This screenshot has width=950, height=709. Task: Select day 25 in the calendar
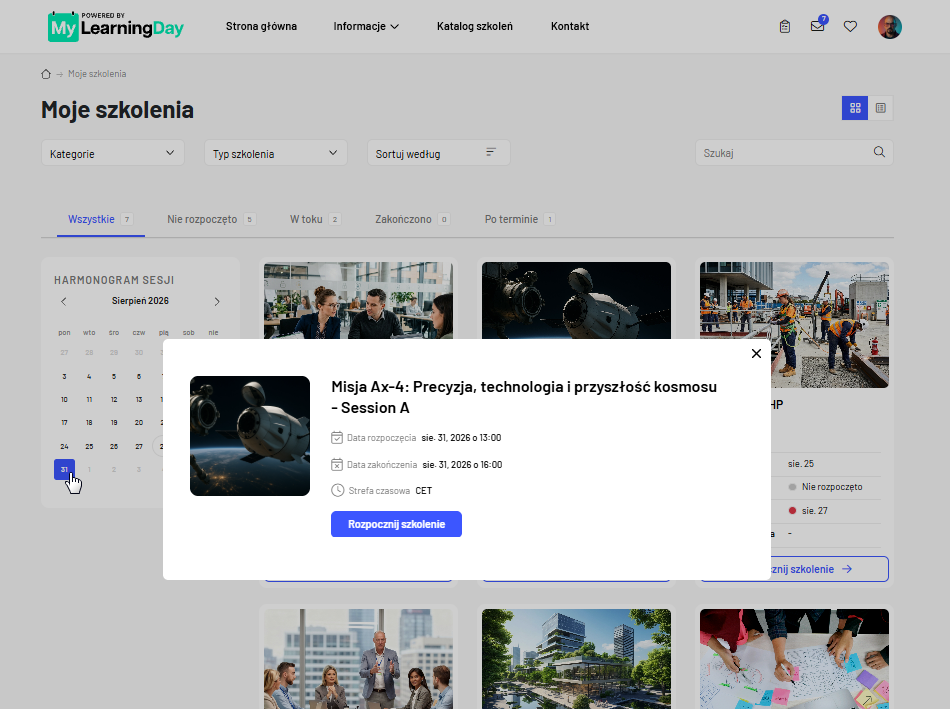tap(89, 447)
